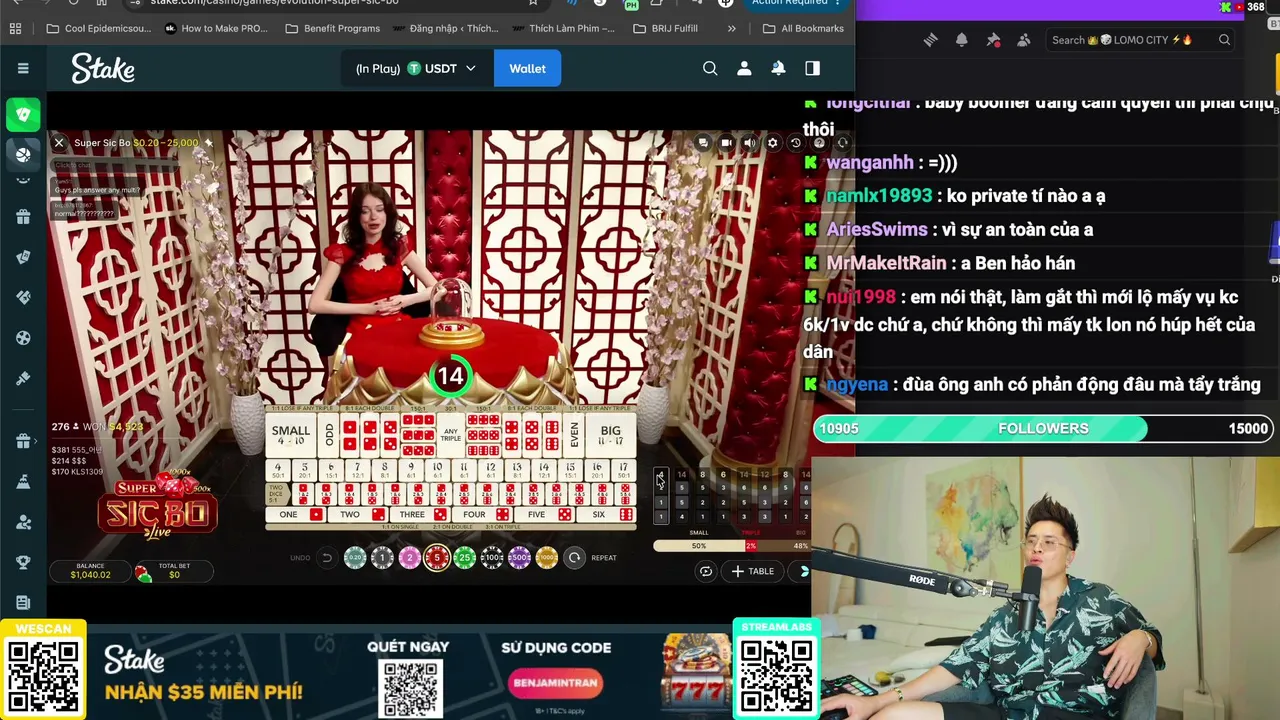View Stake notifications bell
This screenshot has width=1280, height=720.
[778, 68]
